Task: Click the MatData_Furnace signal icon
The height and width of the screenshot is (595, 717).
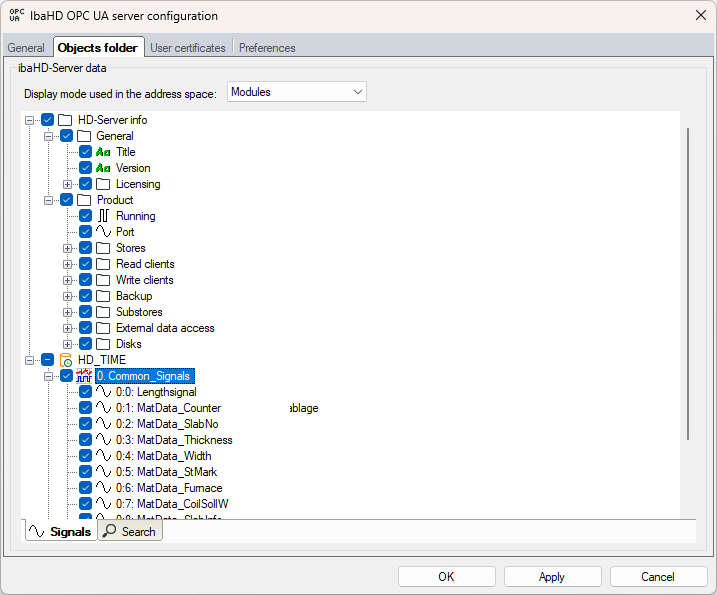Action: 103,488
